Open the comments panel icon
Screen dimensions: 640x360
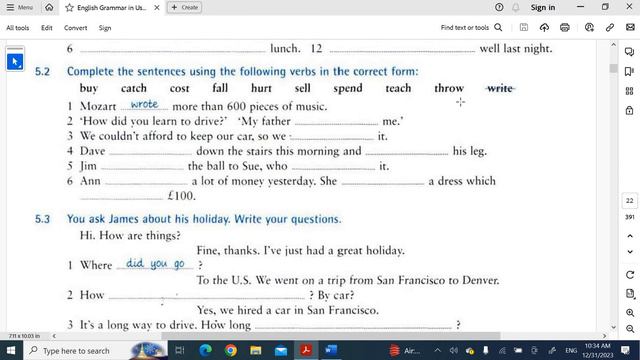(x=629, y=51)
